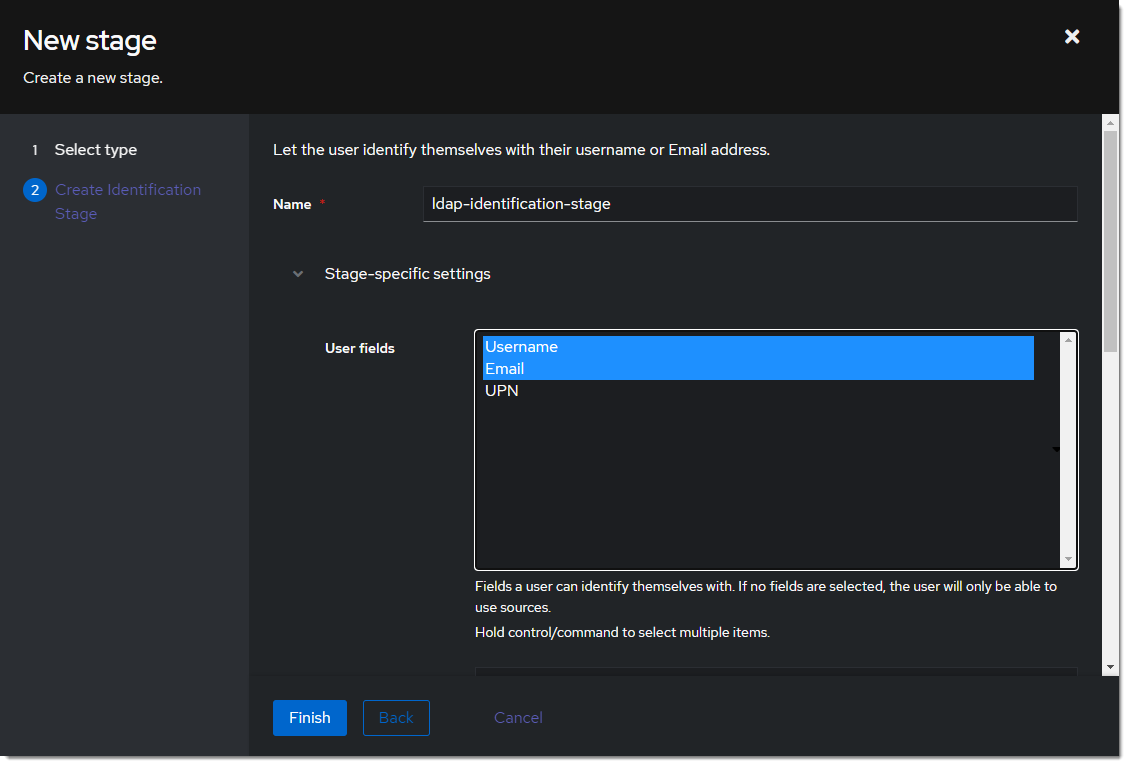The width and height of the screenshot is (1129, 766).
Task: Click the small black triangle beside list scrollbar
Action: pos(1057,450)
